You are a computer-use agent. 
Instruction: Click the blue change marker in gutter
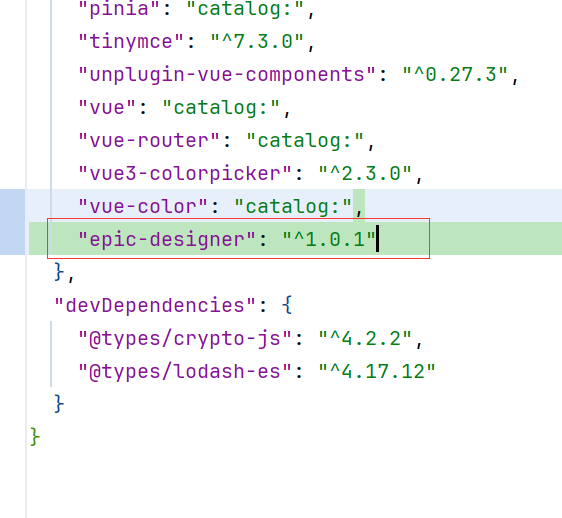(x=13, y=222)
